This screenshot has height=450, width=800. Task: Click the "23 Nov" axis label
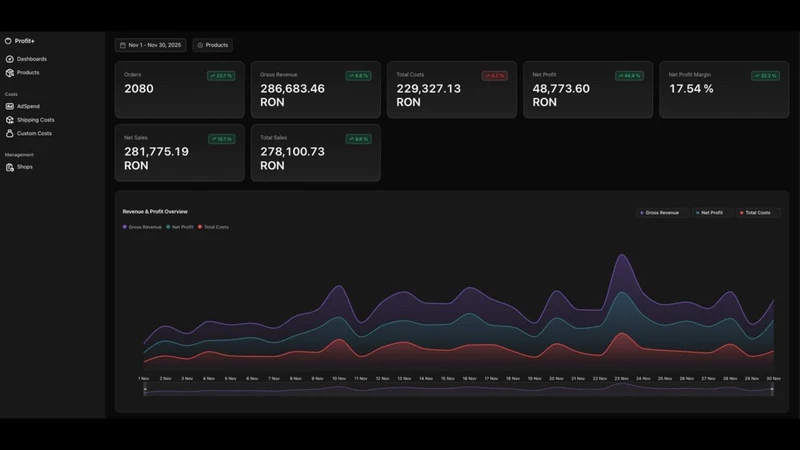tap(621, 379)
